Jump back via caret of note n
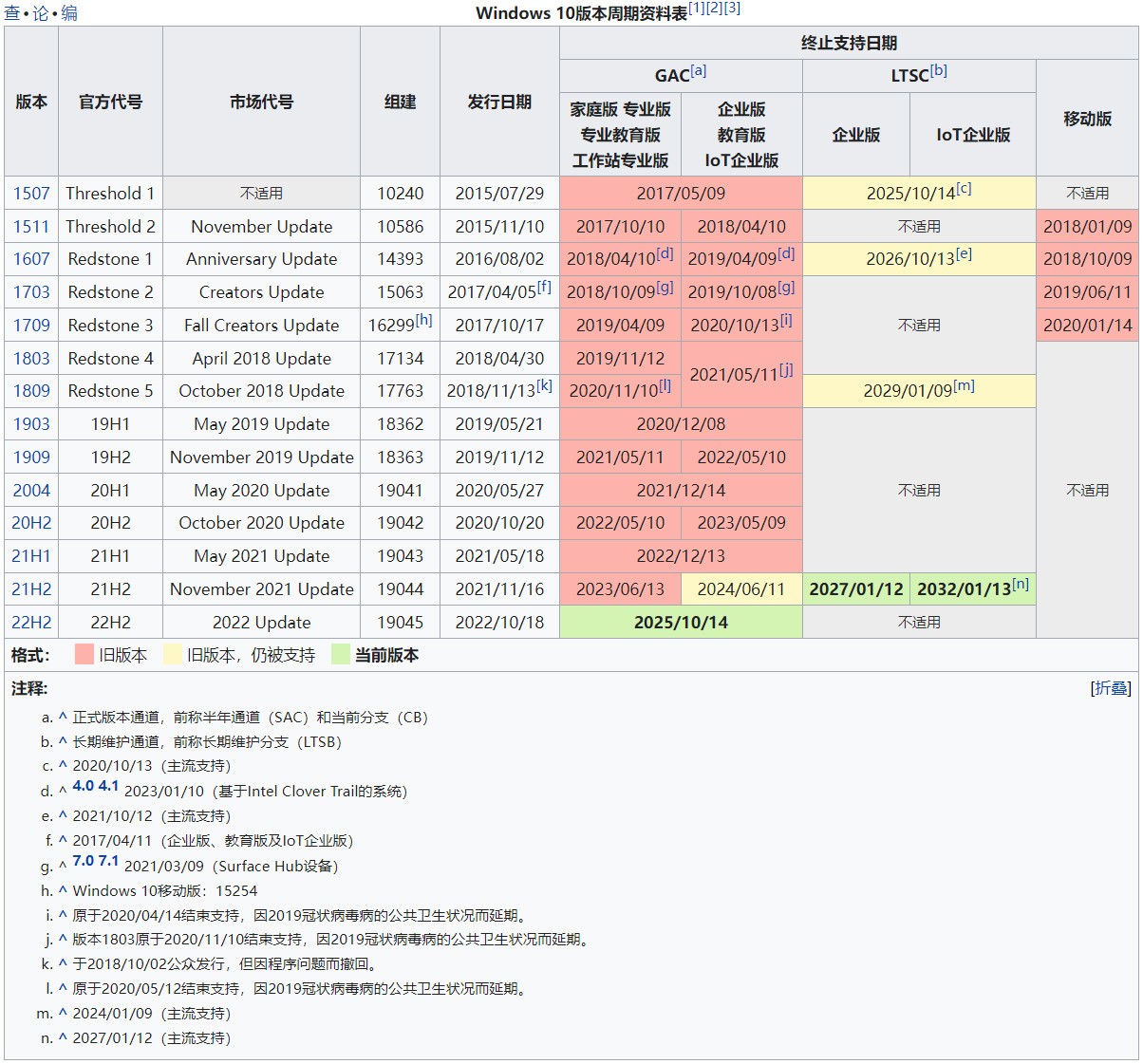 coord(63,1038)
